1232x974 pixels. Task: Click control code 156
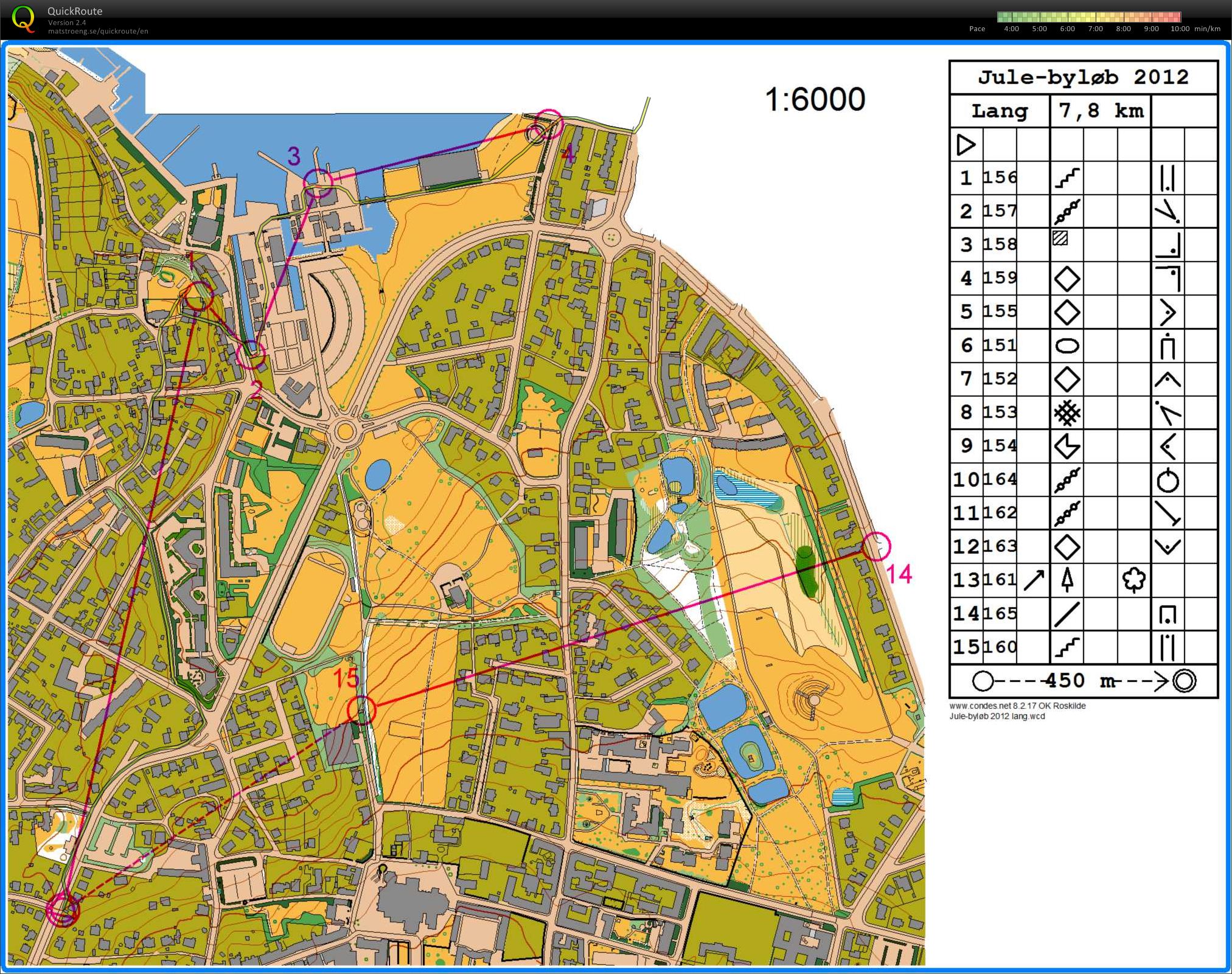1000,178
